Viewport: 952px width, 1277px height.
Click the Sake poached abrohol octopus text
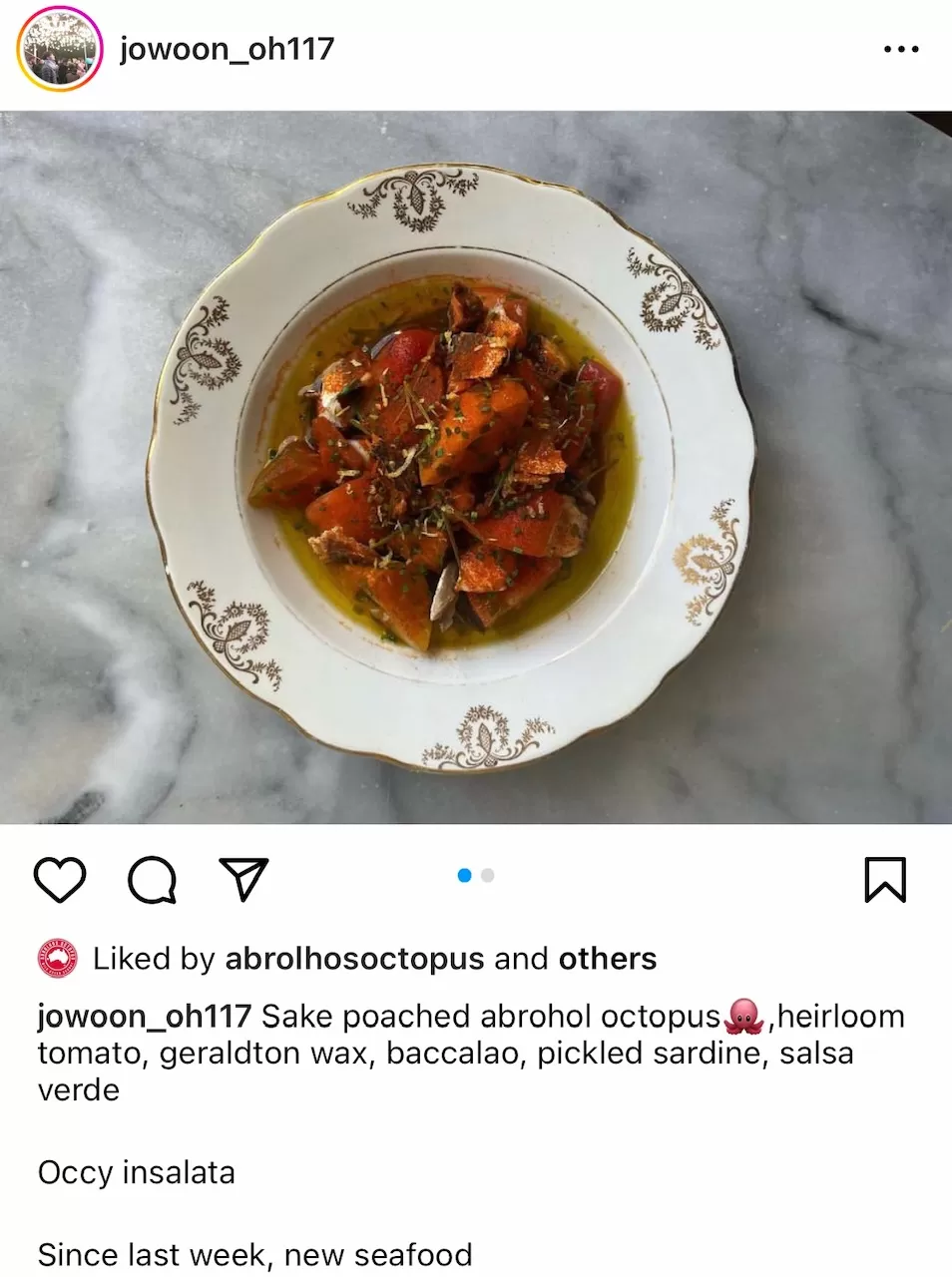coord(491,1016)
